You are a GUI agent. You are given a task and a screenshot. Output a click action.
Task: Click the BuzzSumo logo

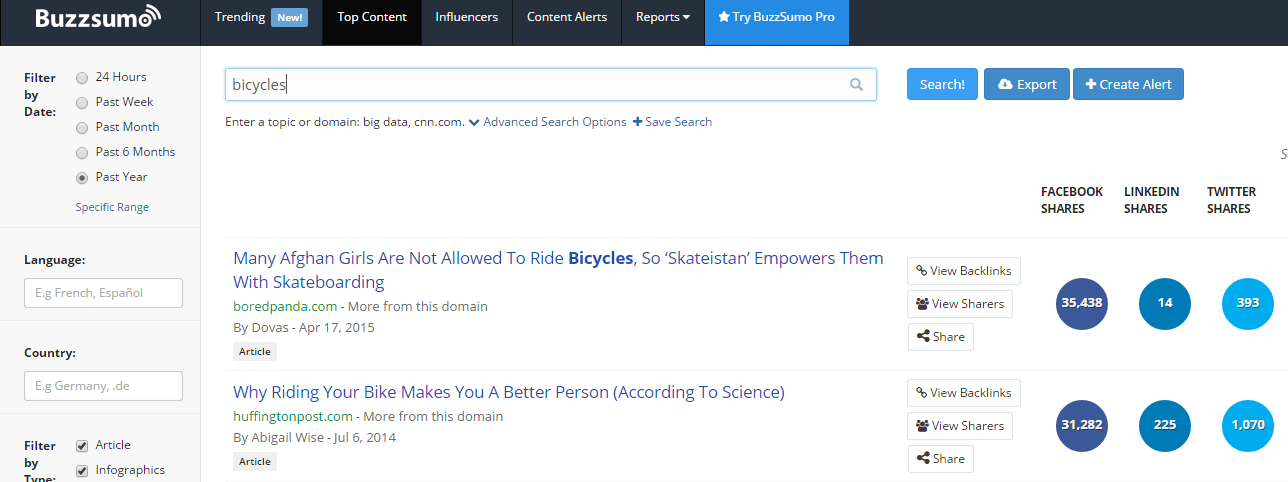click(97, 18)
